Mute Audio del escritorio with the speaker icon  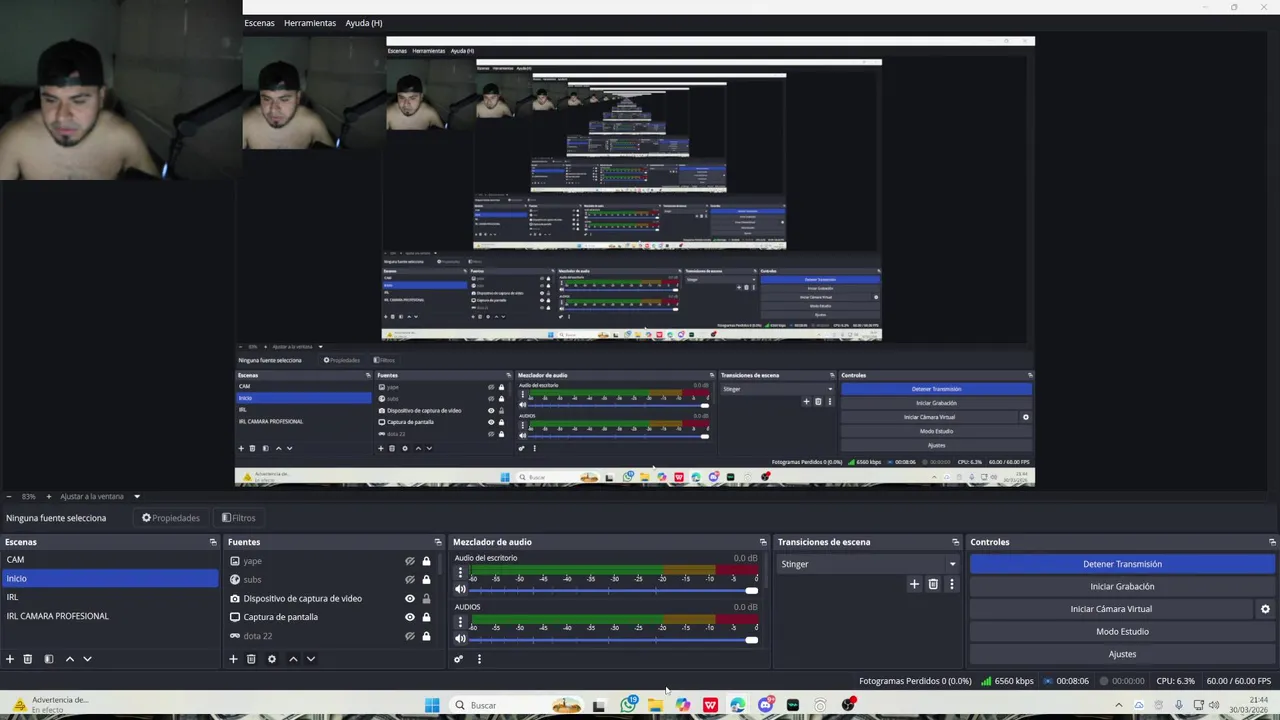click(x=461, y=590)
